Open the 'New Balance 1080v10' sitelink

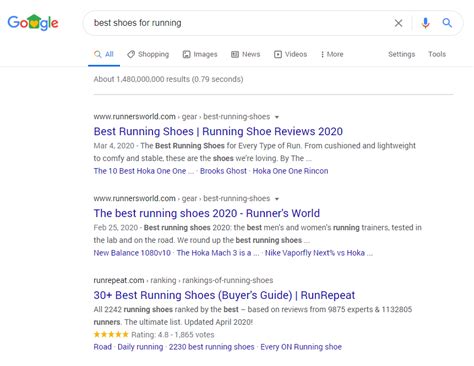(x=132, y=253)
